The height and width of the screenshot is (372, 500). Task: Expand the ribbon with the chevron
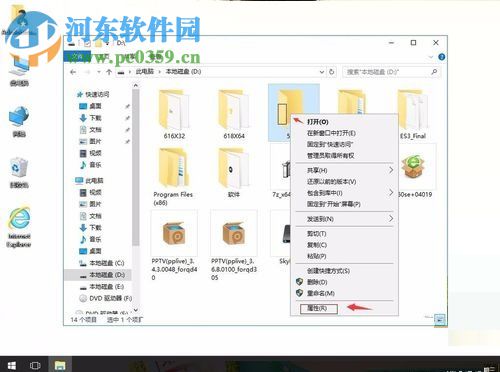coord(431,57)
